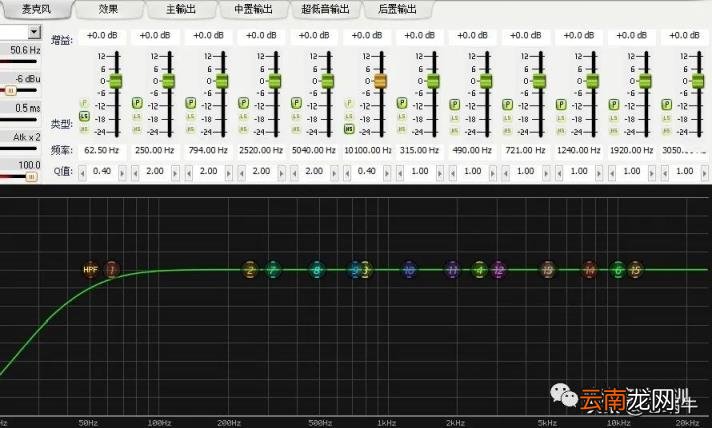Decrease Q value of 5040.00 Hz band
Viewport: 712px width, 428px height.
point(294,173)
